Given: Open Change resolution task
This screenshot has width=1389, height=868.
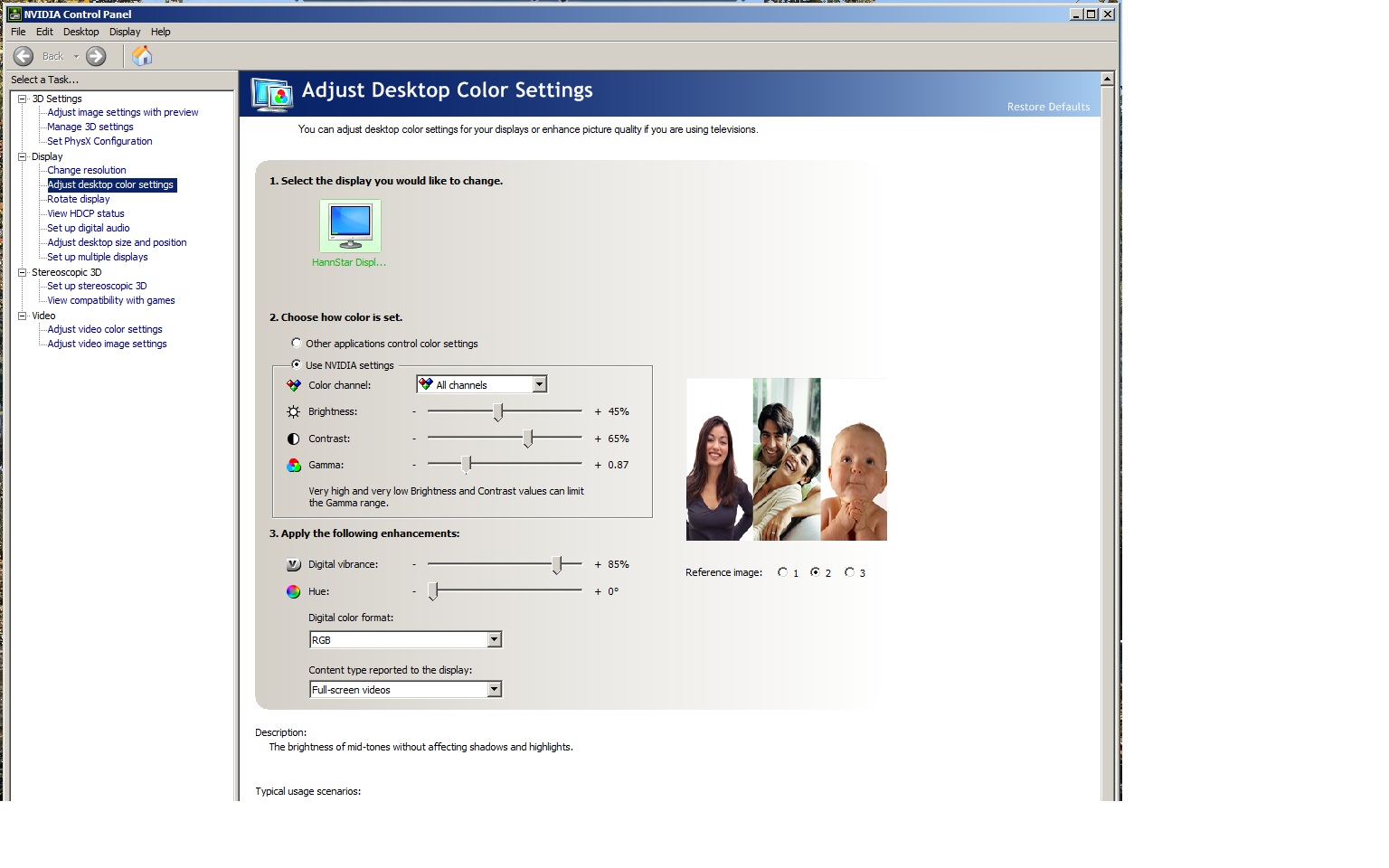Looking at the screenshot, I should point(87,170).
